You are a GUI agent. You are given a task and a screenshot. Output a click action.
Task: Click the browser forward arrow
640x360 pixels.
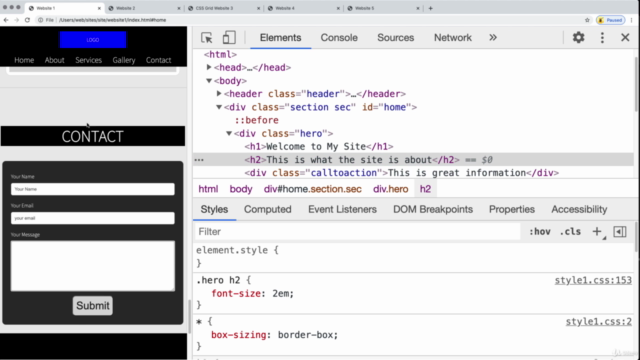(x=16, y=20)
